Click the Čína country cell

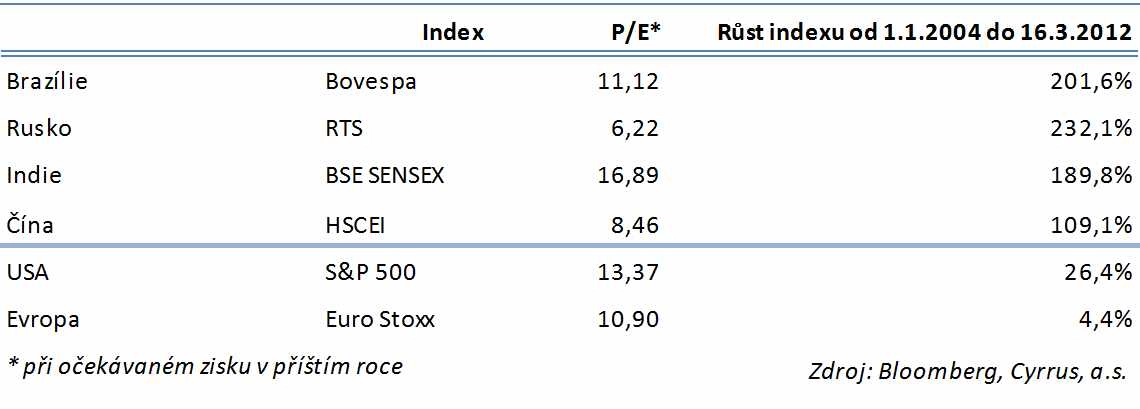tap(30, 225)
